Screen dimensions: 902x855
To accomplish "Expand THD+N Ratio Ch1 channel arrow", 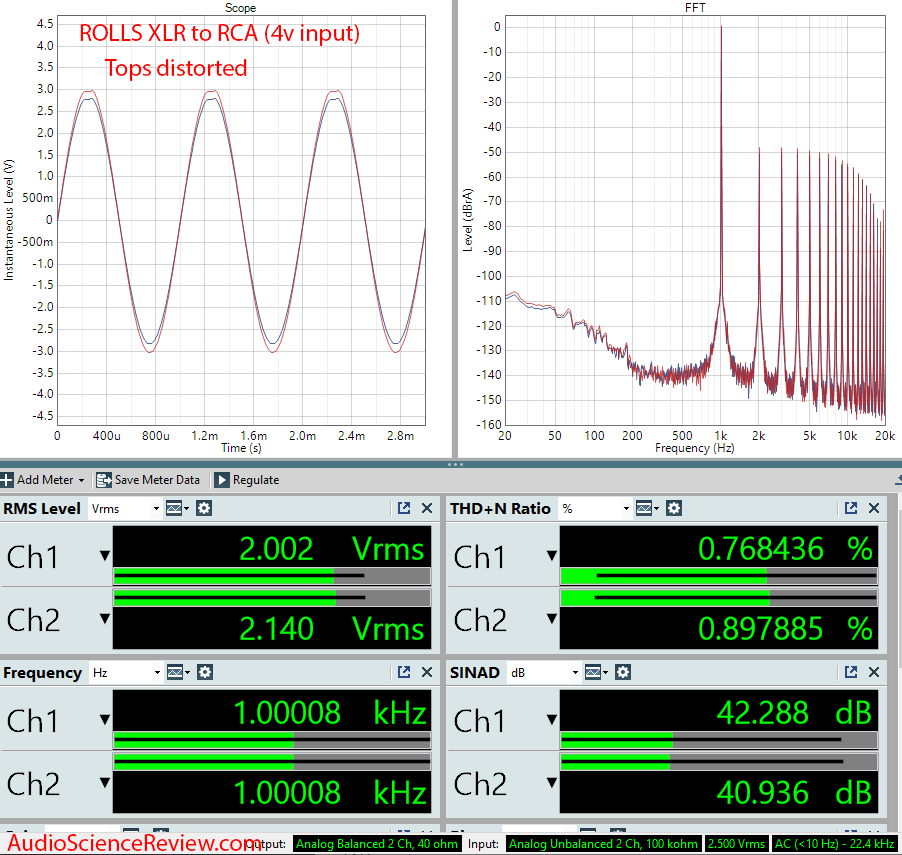I will tap(552, 556).
